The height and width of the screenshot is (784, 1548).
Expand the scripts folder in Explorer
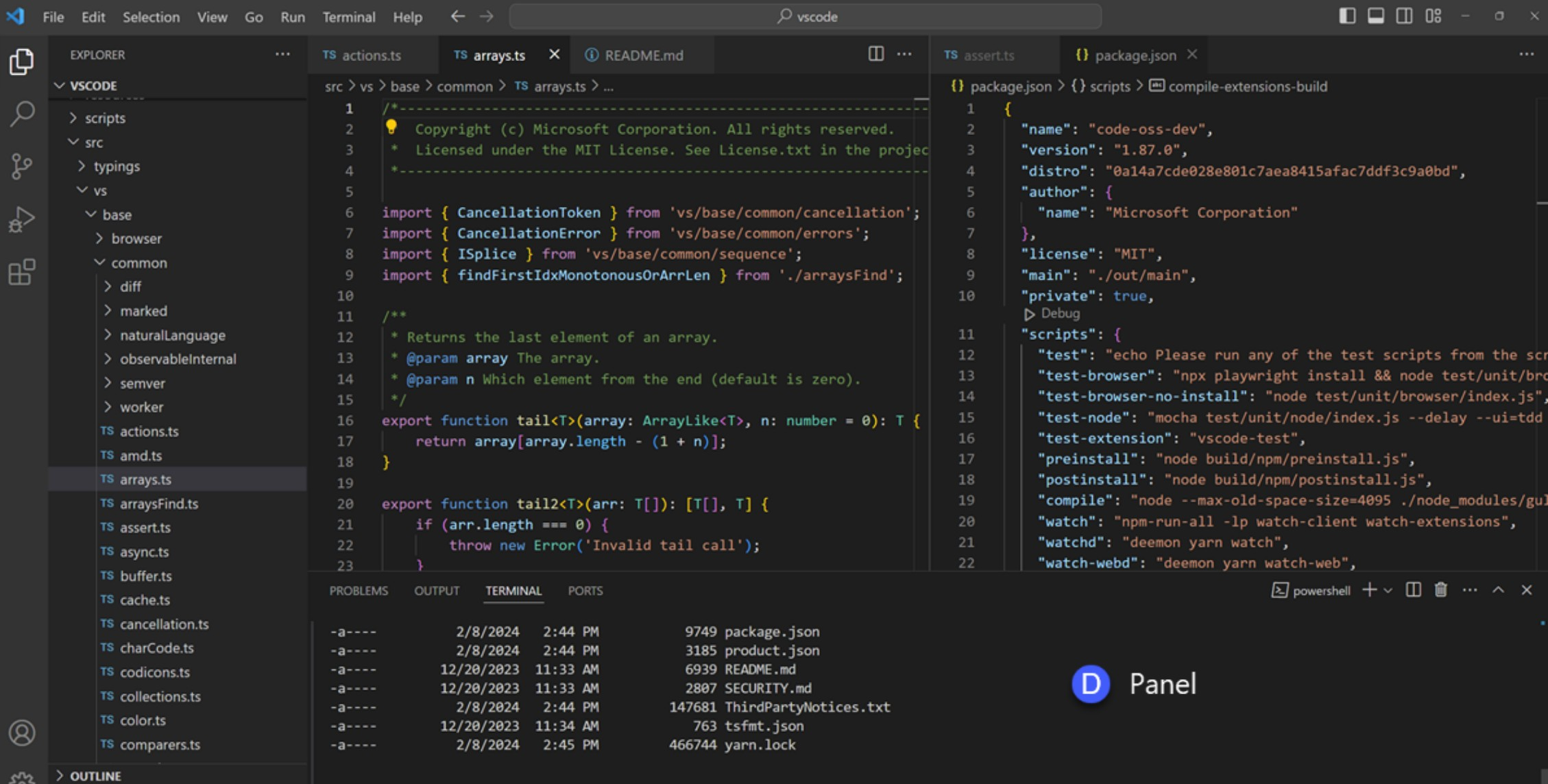pos(177,118)
